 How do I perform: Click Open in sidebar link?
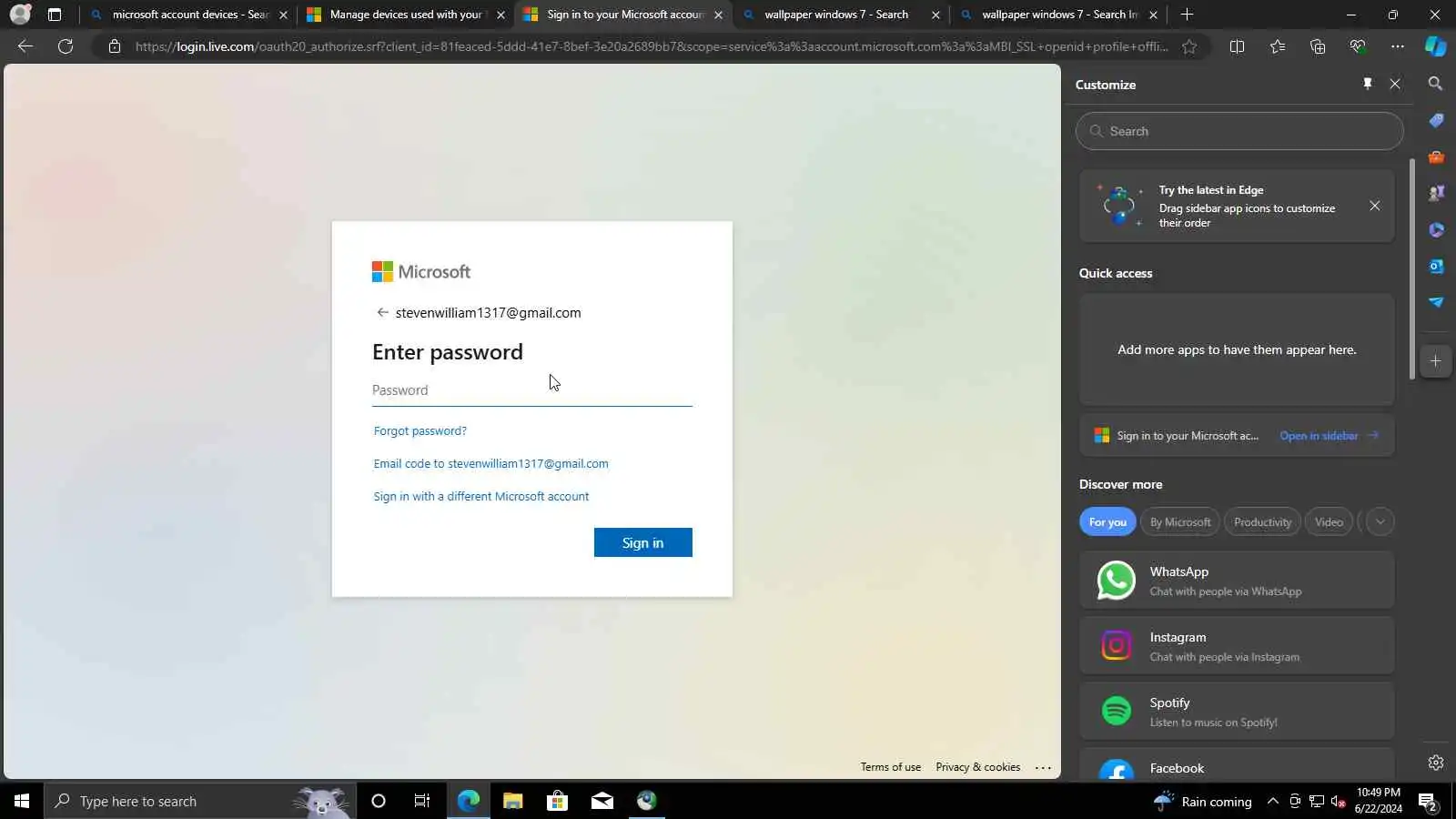click(1330, 436)
